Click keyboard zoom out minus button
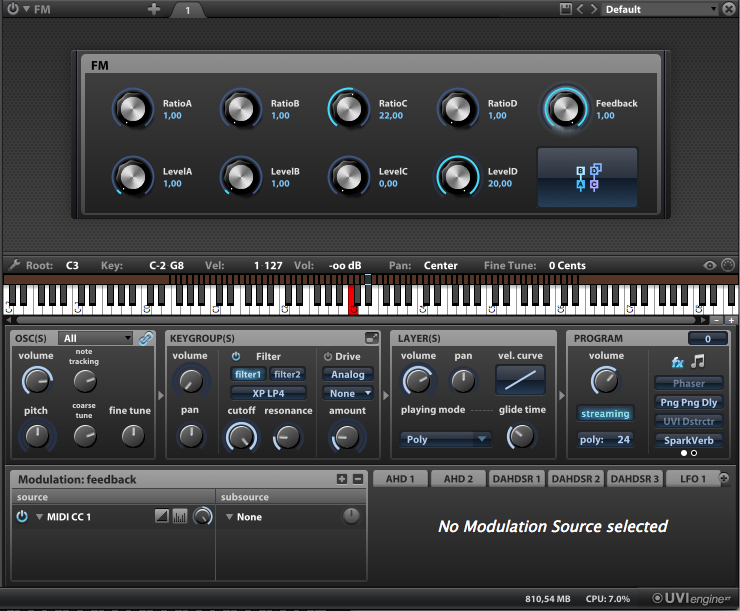This screenshot has height=611, width=740. click(717, 320)
